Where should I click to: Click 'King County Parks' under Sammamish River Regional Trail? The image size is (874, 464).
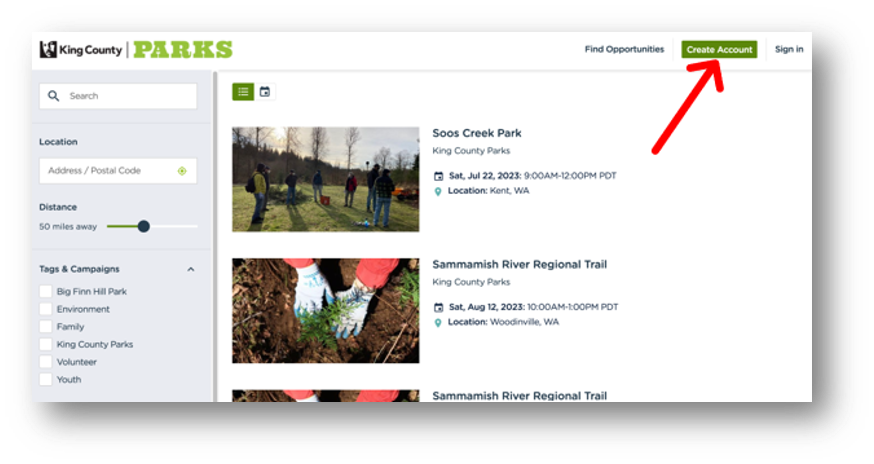(471, 282)
